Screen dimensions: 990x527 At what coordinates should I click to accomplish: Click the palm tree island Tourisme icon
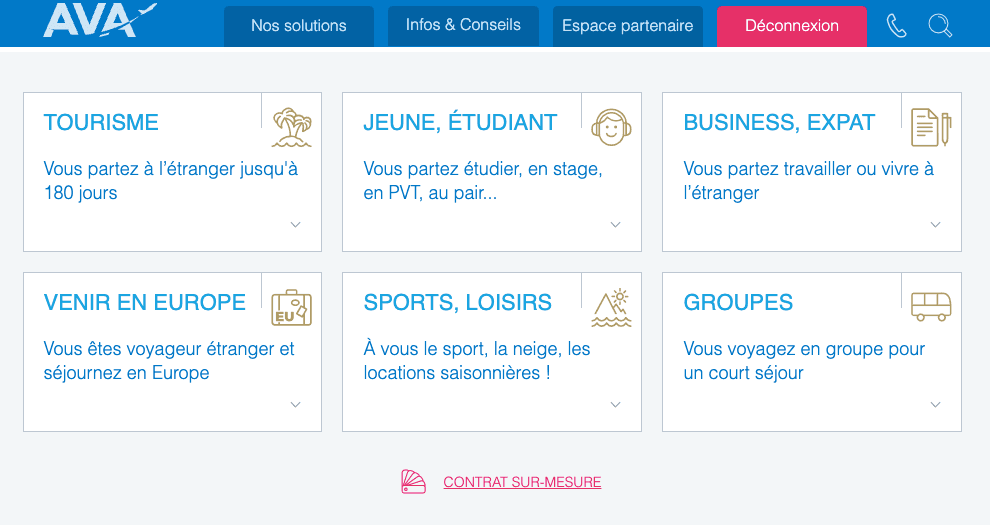point(292,127)
